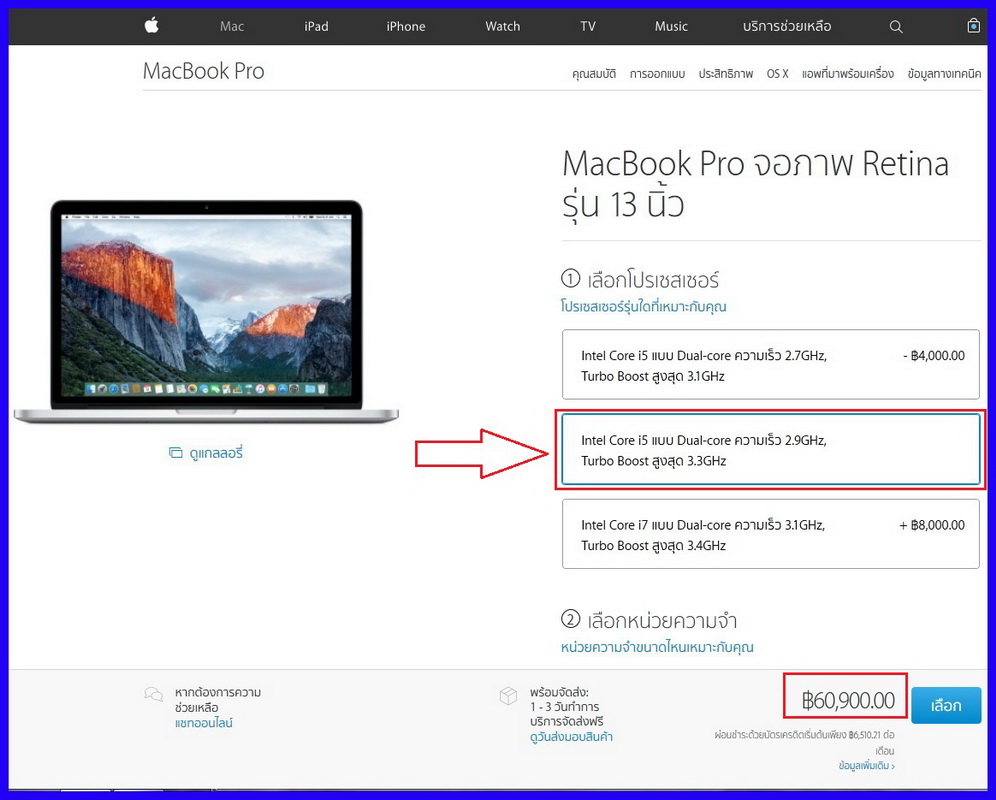Click the MacBook Pro page title
Viewport: 996px width, 800px height.
point(203,71)
